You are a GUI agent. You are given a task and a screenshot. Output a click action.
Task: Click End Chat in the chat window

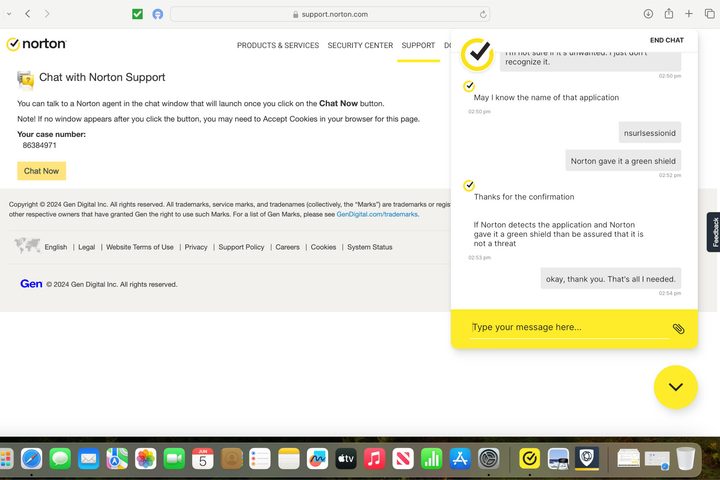pyautogui.click(x=667, y=40)
